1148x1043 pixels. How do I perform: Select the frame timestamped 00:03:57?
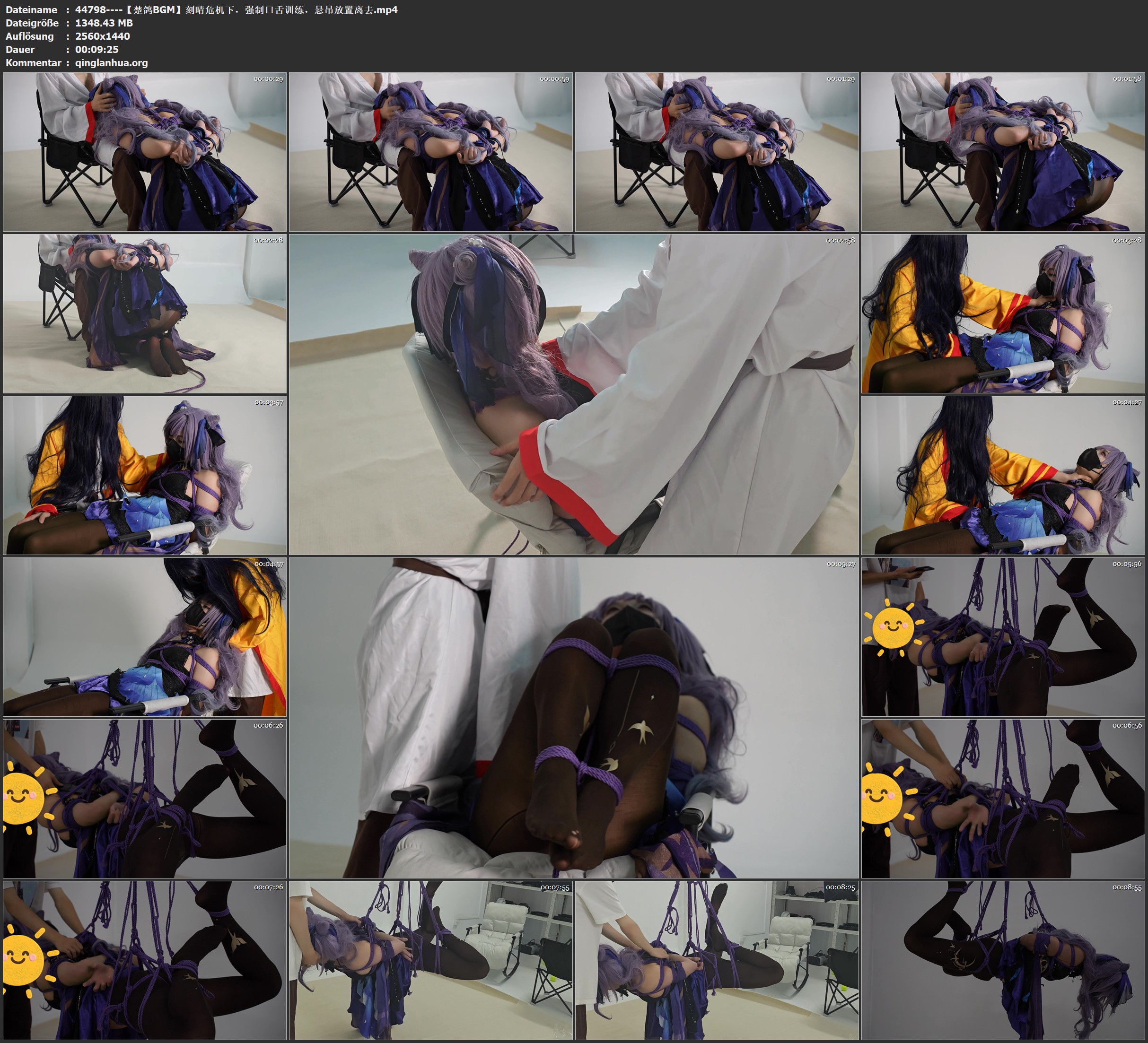point(145,475)
